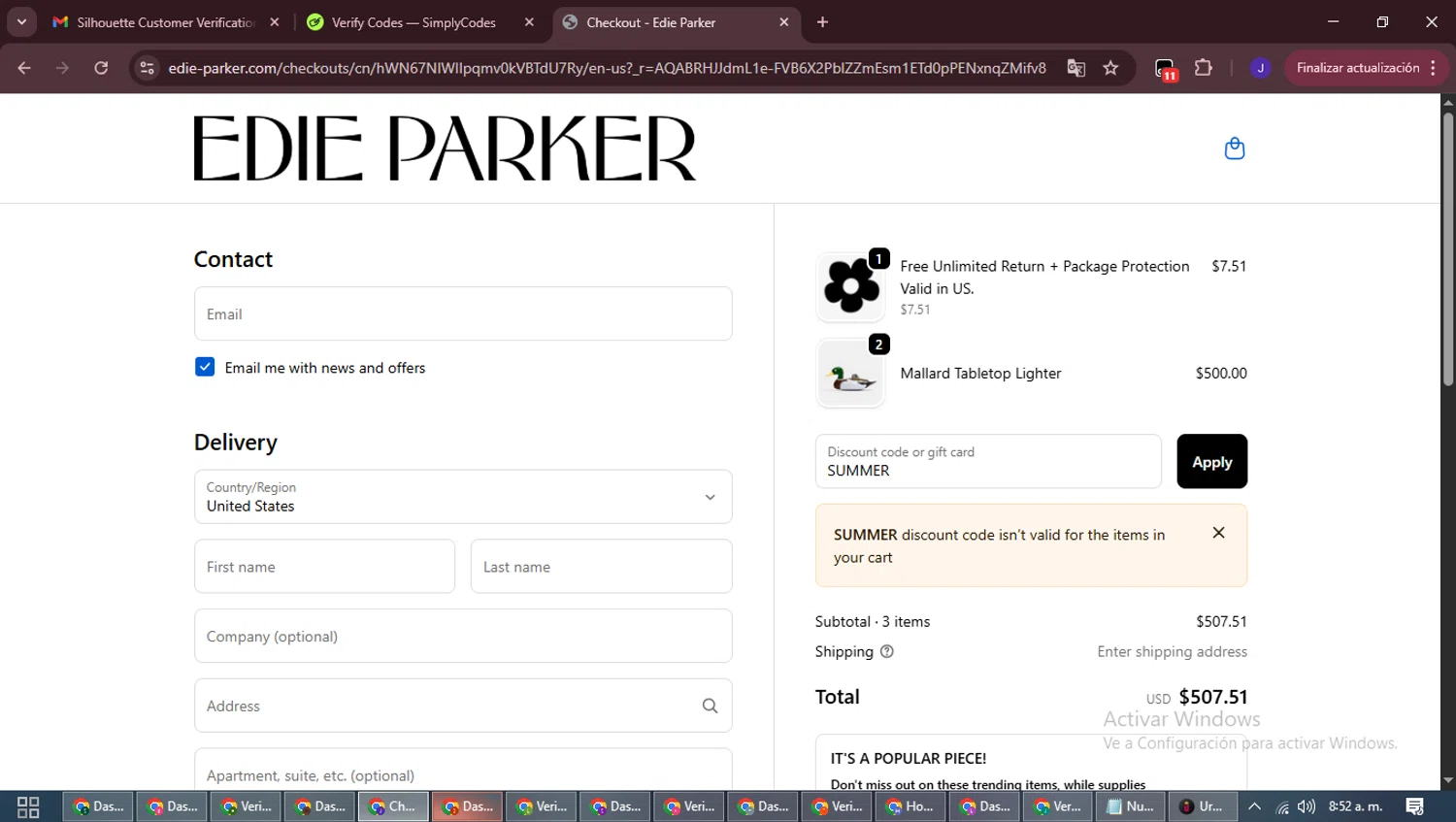Screen dimensions: 1456x822
Task: Open the 'Ho...' Chrome taskbar window
Action: coord(910,806)
